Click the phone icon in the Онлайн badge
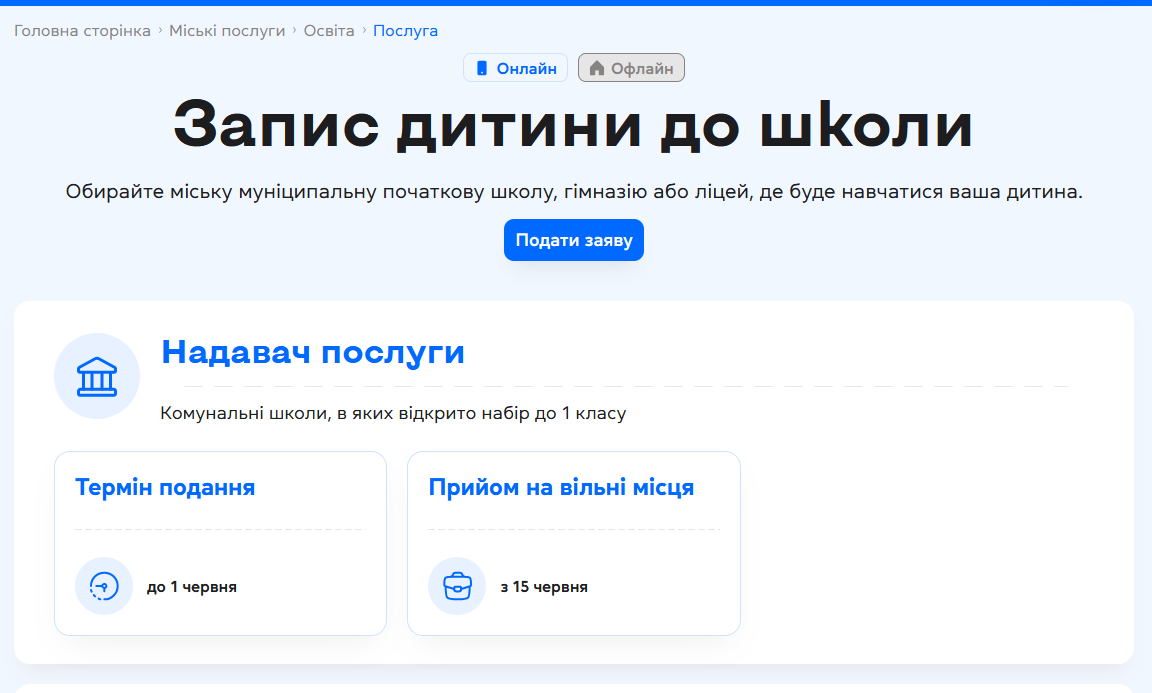This screenshot has width=1152, height=693. [482, 68]
